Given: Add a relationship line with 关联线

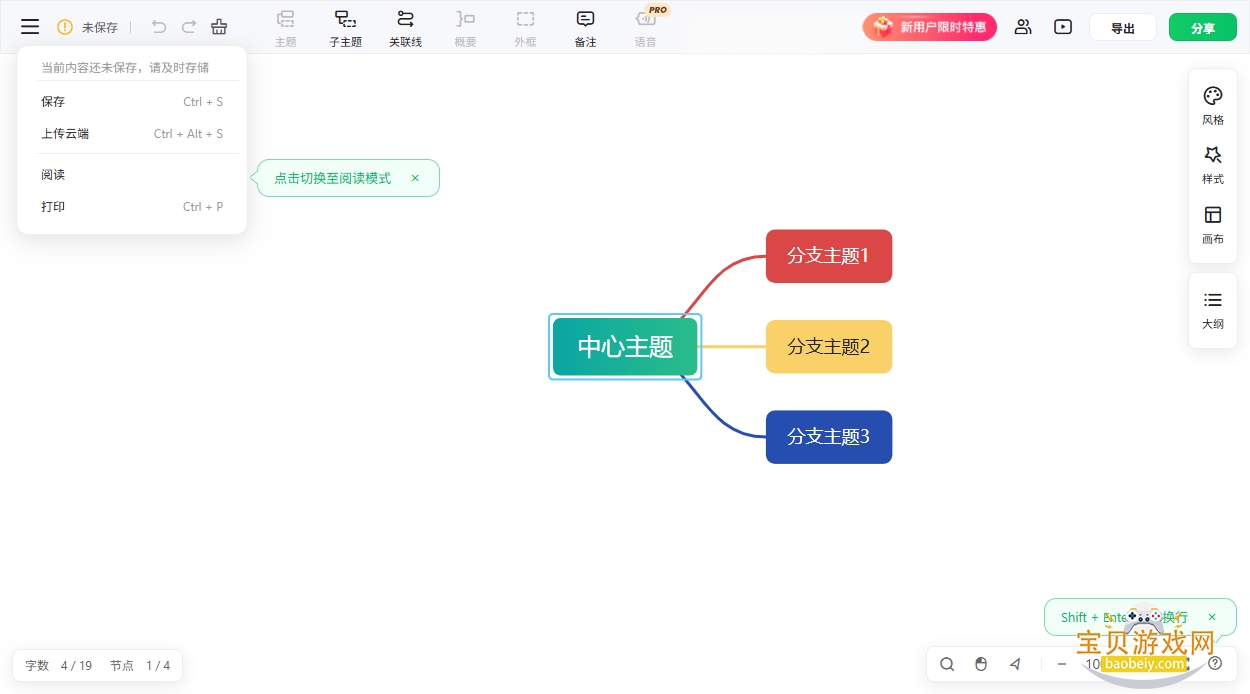Looking at the screenshot, I should click(405, 28).
